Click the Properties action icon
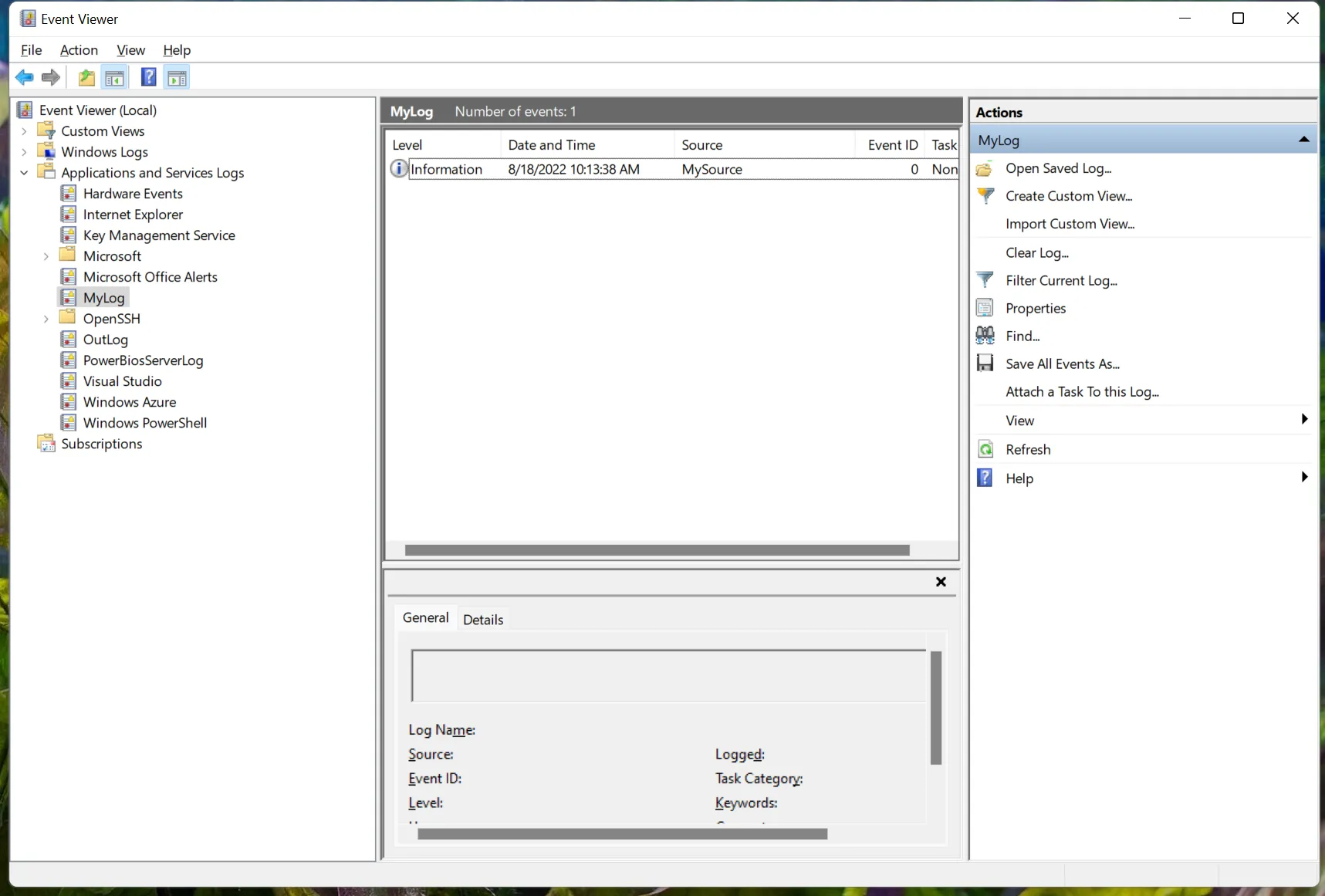The width and height of the screenshot is (1325, 896). [985, 308]
